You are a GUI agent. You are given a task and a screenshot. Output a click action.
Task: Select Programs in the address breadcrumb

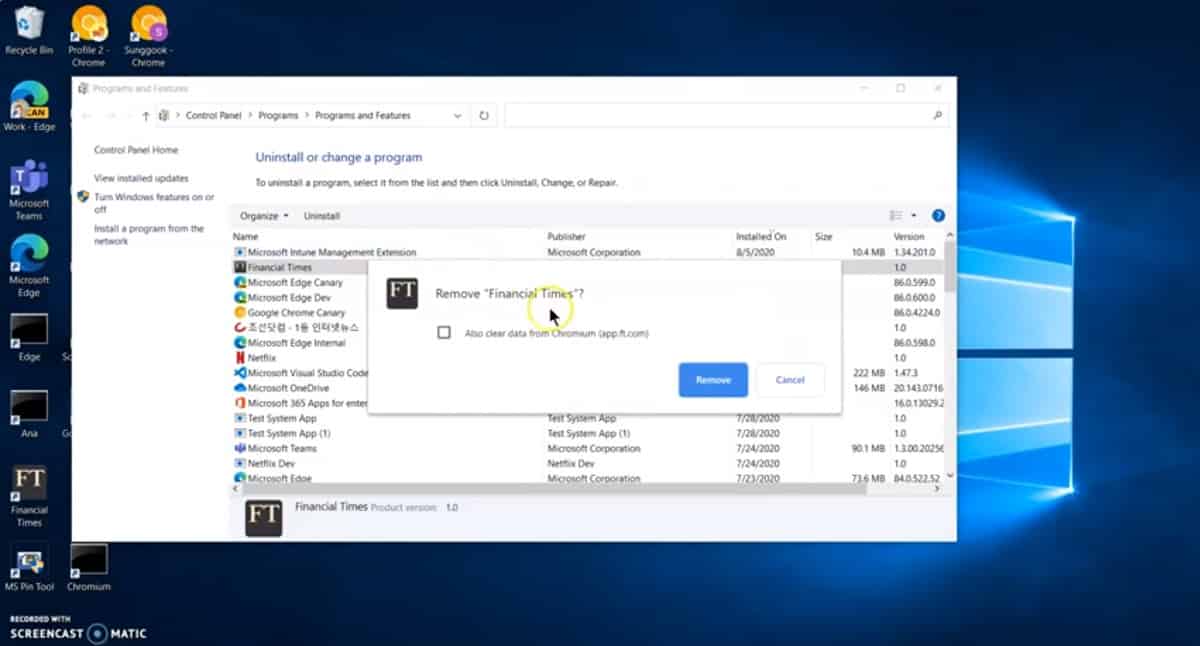click(278, 116)
